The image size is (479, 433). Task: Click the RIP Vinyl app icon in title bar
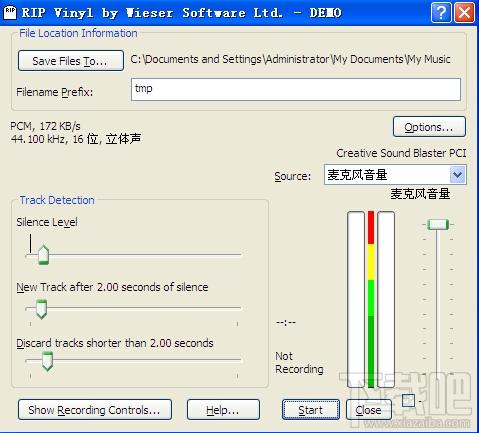[x=10, y=13]
